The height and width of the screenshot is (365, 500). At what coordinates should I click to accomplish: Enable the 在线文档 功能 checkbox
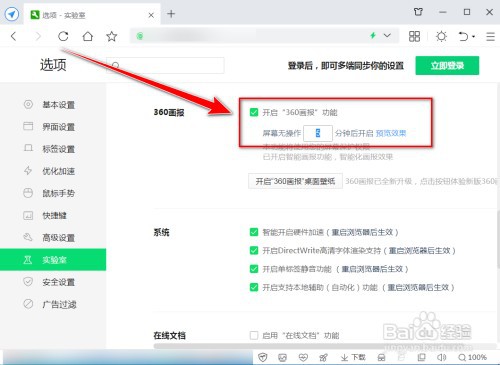coord(254,335)
